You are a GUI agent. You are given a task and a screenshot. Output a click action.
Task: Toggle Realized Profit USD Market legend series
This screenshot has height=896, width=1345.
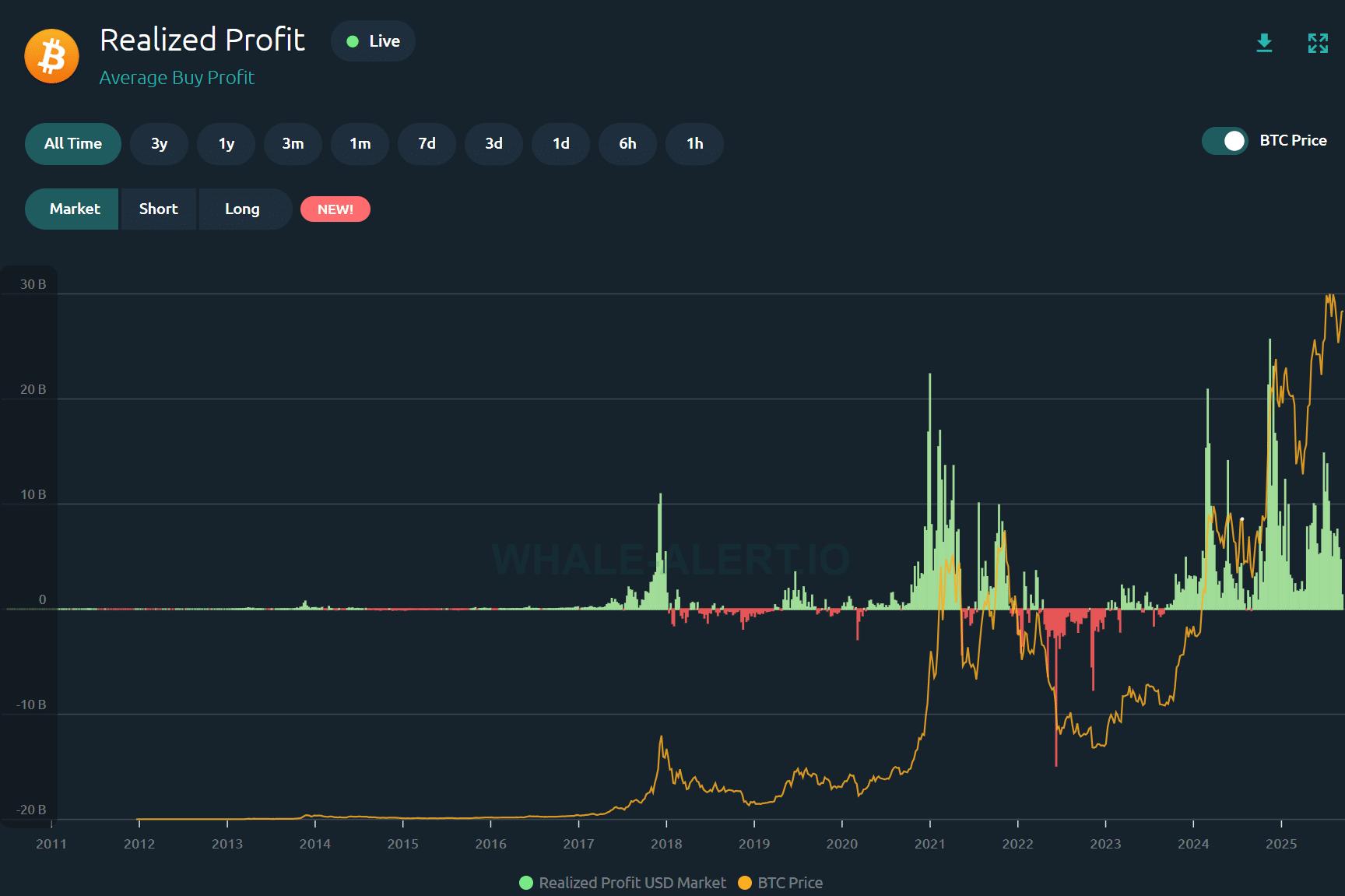point(623,883)
